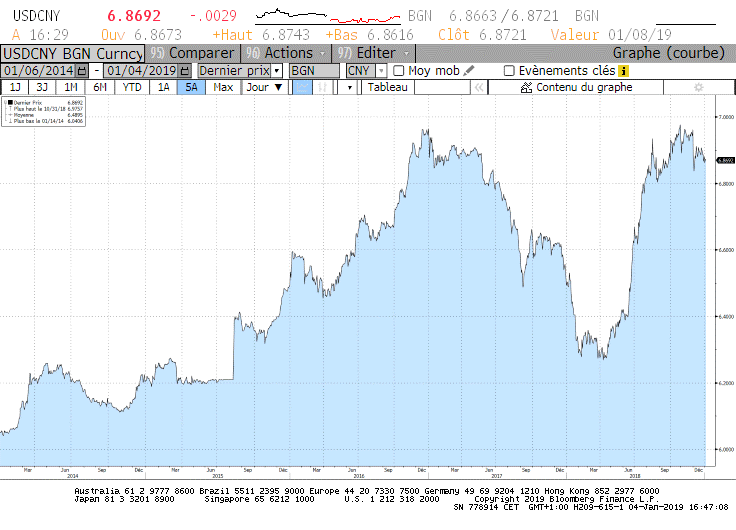The image size is (736, 530).
Task: Open the end date calendar picker icon
Action: [185, 71]
